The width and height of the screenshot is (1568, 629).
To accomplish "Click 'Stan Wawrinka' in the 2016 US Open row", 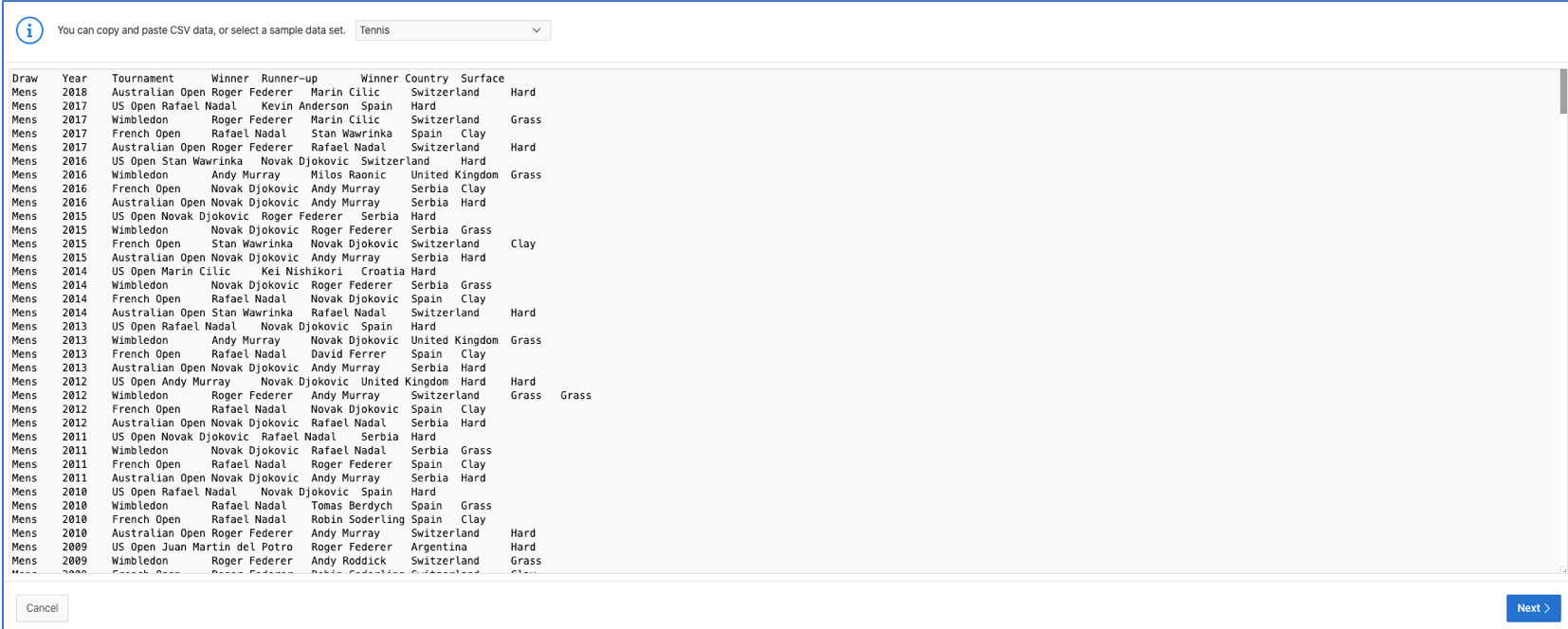I will click(x=202, y=161).
